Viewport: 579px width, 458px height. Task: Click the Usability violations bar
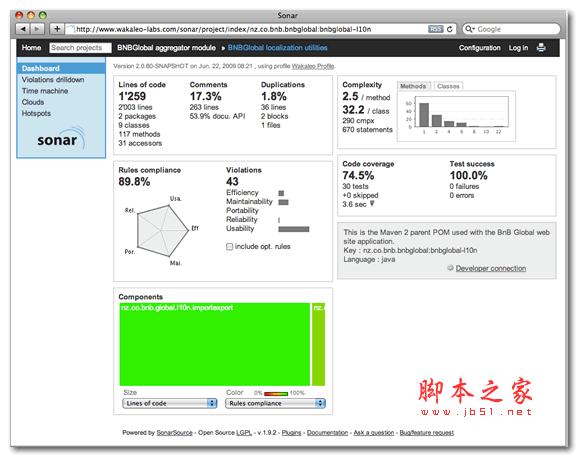click(x=294, y=229)
